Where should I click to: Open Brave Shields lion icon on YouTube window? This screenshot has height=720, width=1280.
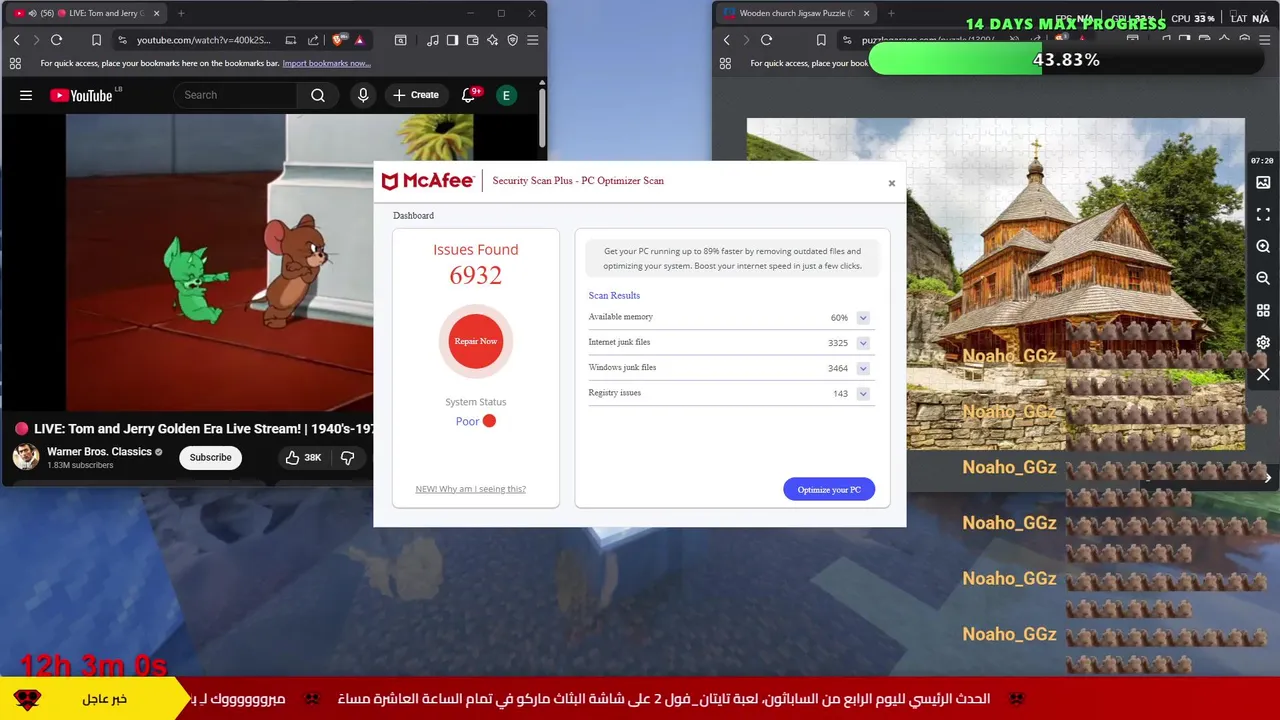click(338, 40)
